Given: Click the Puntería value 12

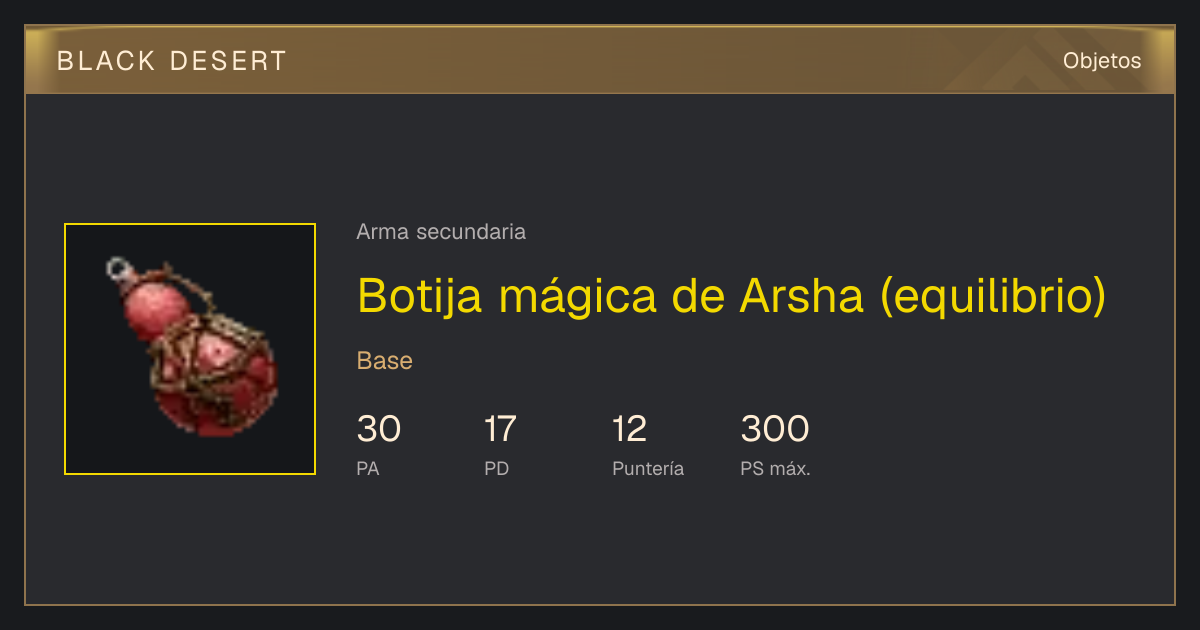Looking at the screenshot, I should 629,429.
